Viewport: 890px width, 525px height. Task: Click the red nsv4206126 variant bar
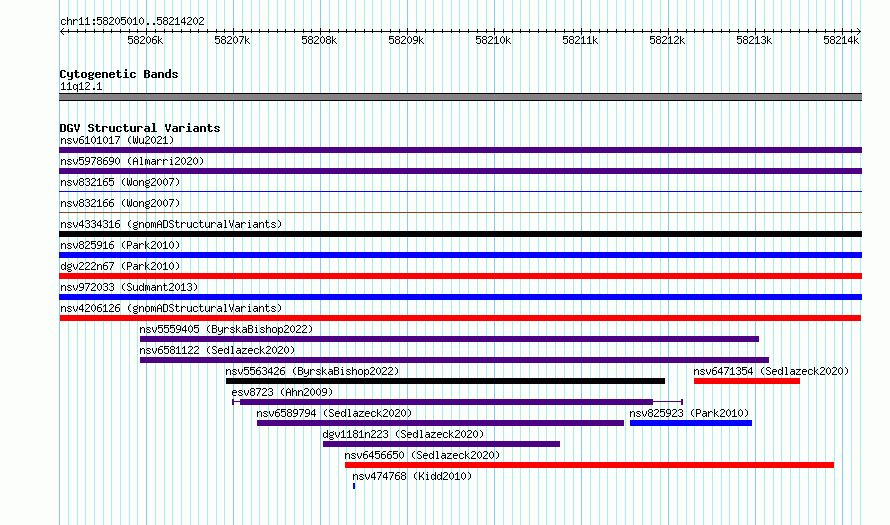point(460,318)
